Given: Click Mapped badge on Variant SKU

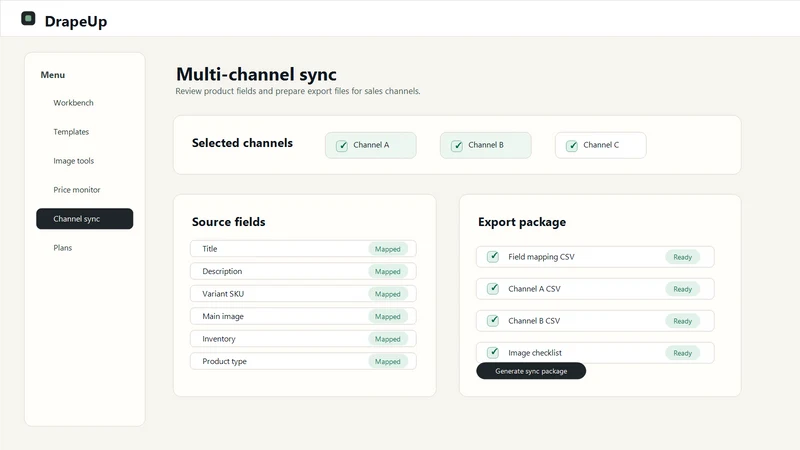Looking at the screenshot, I should [388, 294].
